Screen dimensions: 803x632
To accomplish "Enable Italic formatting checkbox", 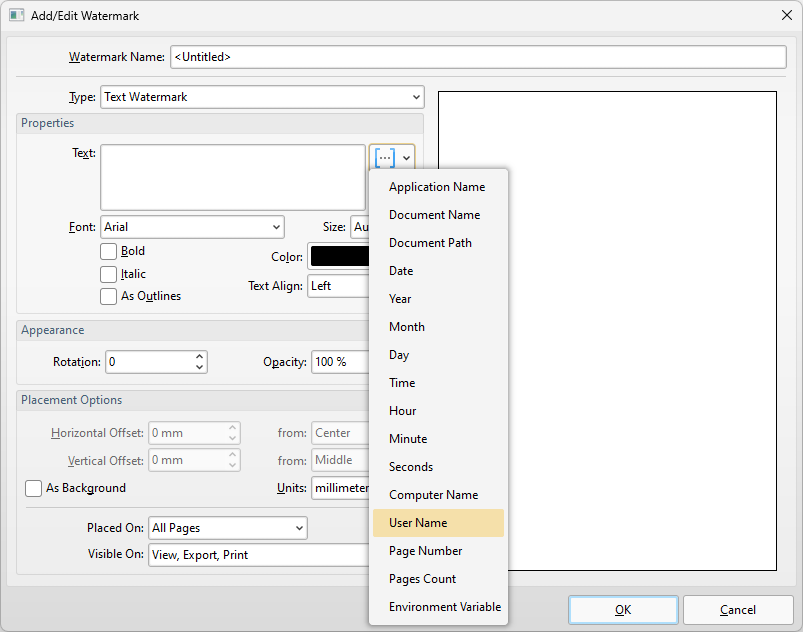I will (x=108, y=274).
